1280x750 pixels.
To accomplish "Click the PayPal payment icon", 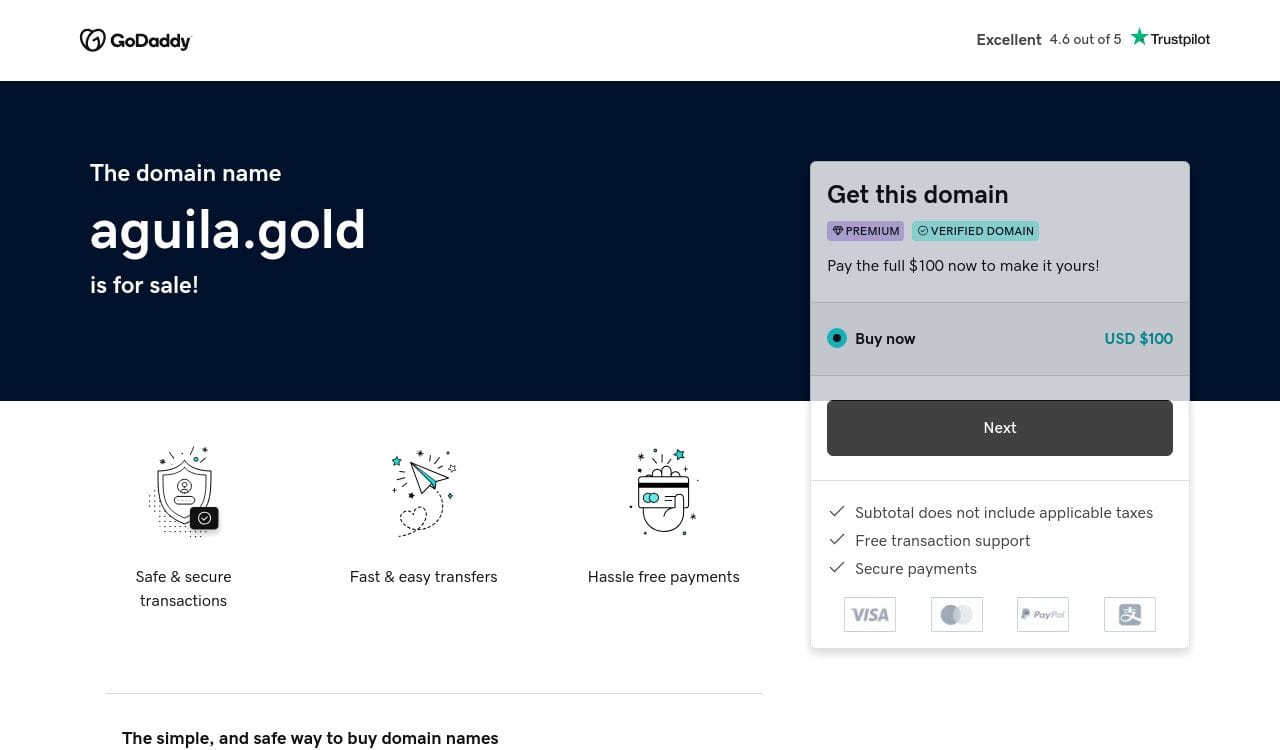I will coord(1043,614).
